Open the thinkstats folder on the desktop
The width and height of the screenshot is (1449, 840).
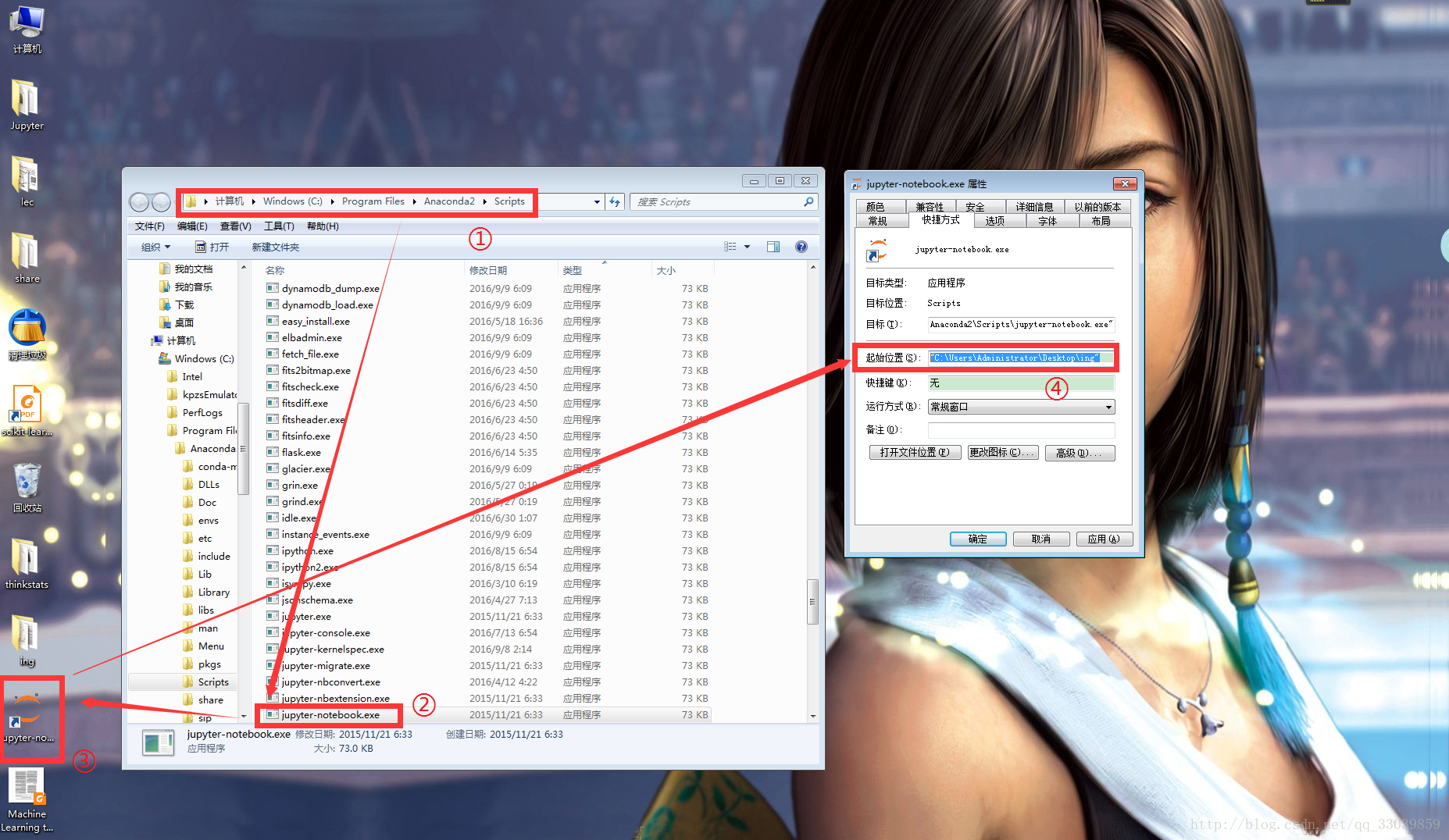[x=27, y=564]
